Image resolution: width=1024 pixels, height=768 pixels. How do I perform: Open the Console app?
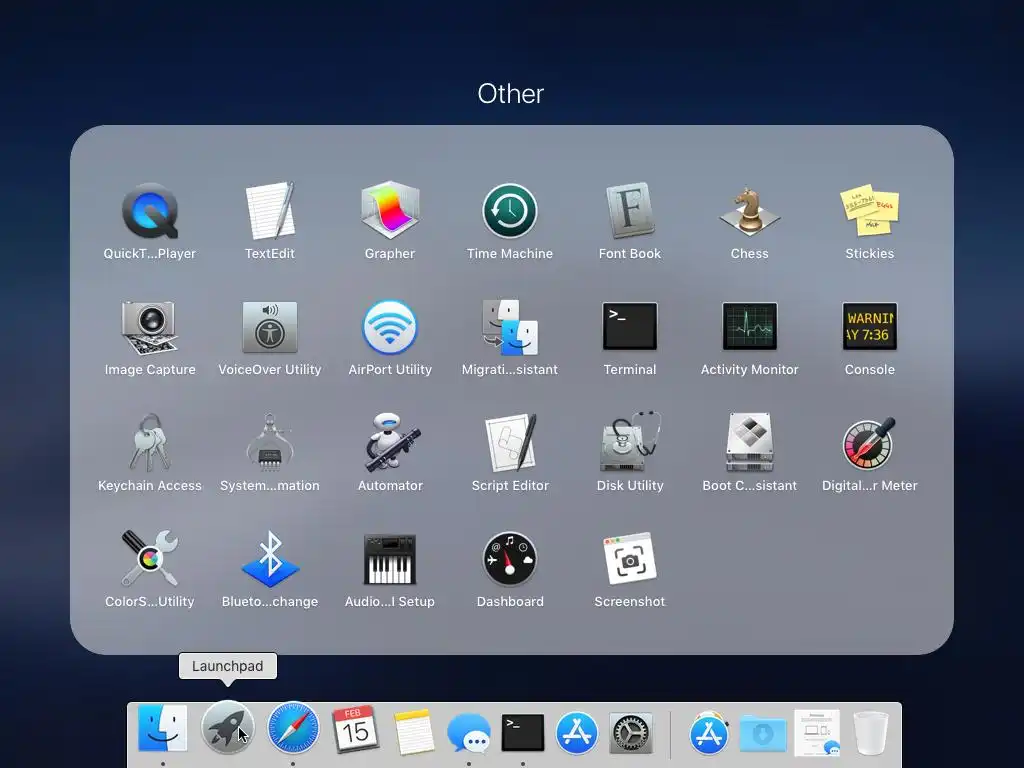coord(869,327)
